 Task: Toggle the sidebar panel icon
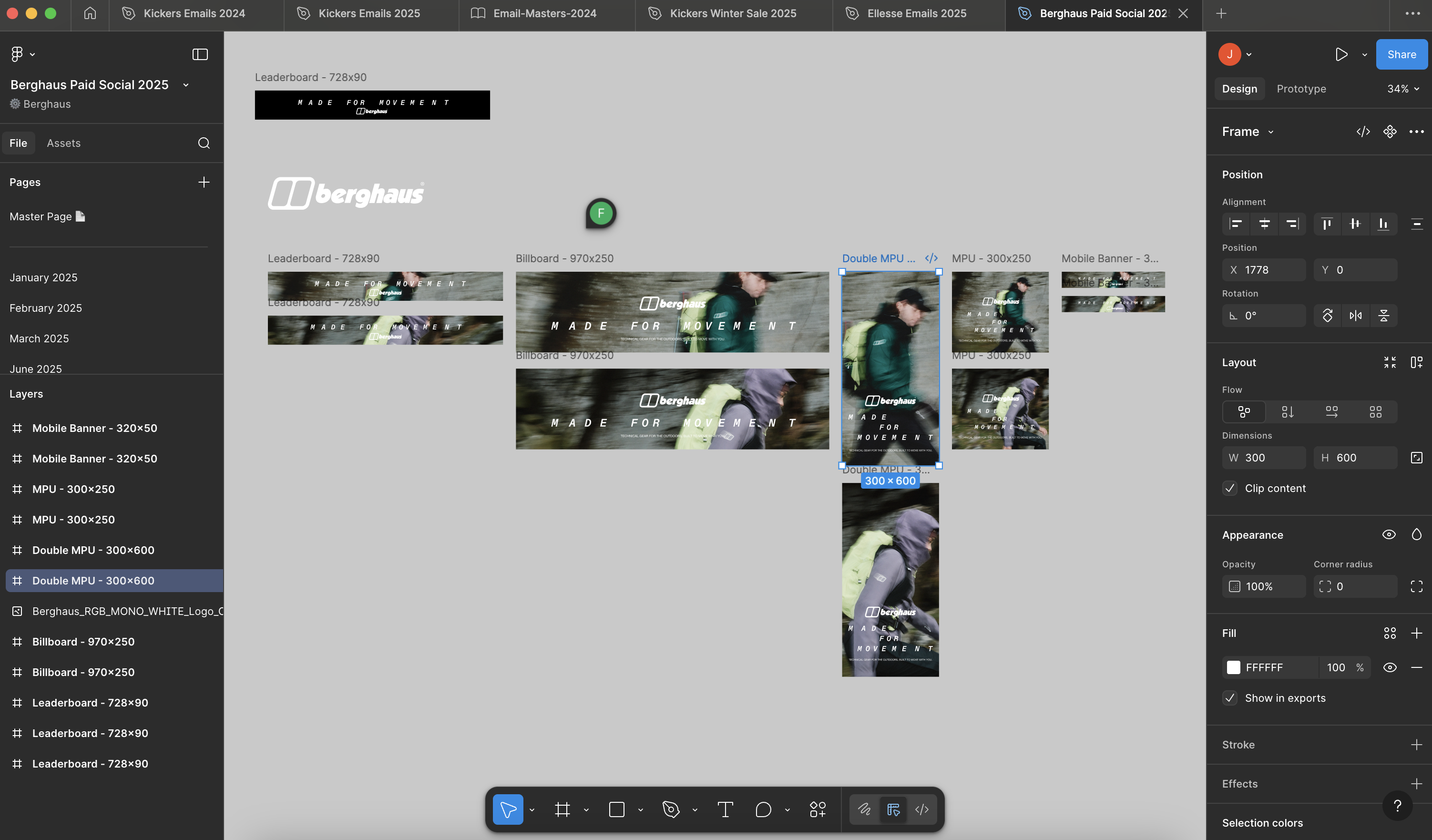click(x=200, y=54)
